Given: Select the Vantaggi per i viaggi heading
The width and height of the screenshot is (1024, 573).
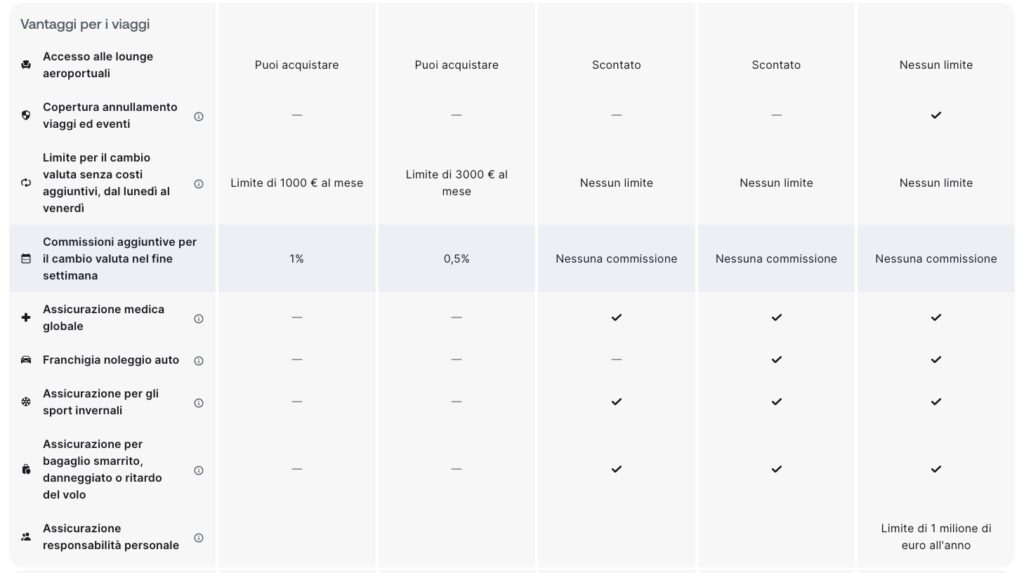Looking at the screenshot, I should pos(85,24).
